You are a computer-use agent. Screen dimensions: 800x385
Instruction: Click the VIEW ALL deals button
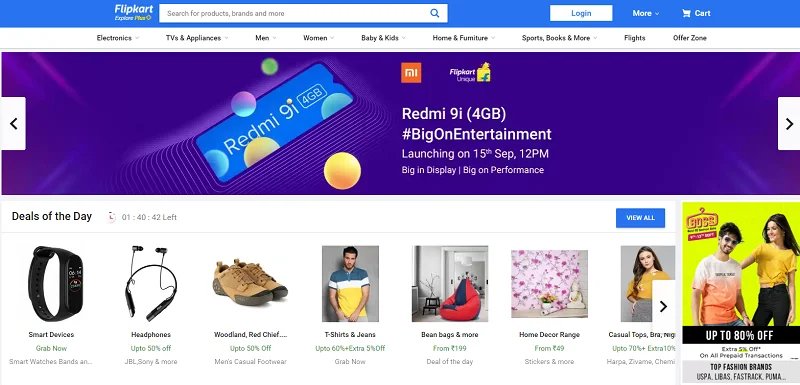coord(640,218)
